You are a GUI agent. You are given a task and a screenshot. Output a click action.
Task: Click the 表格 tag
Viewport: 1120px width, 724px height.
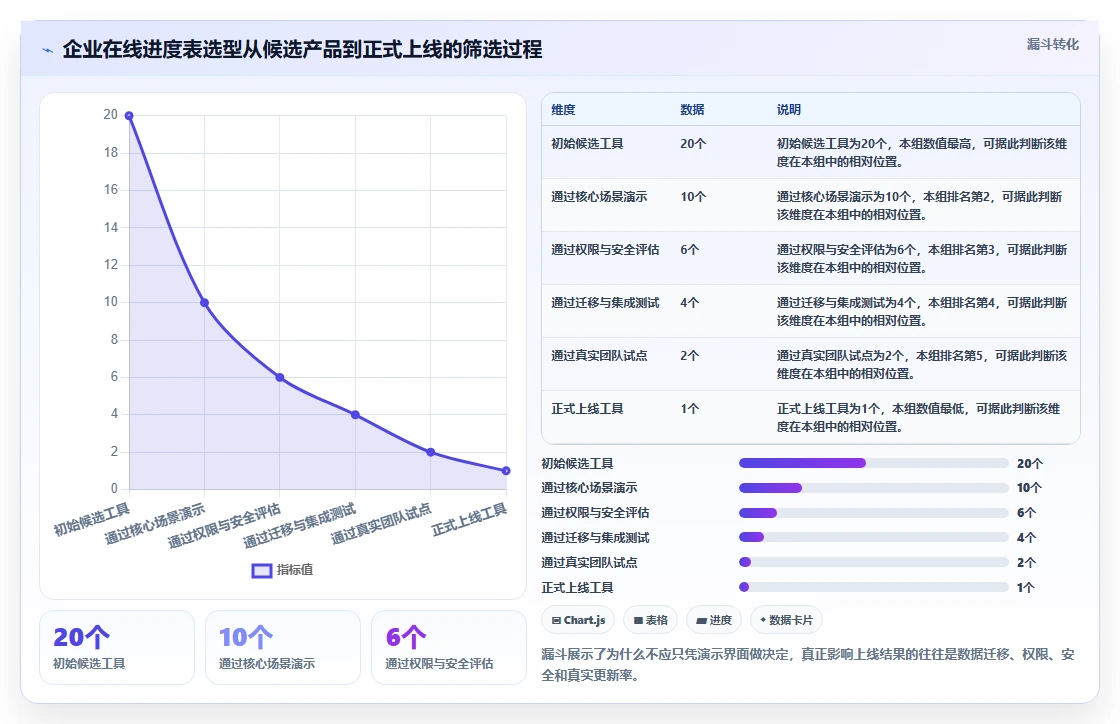651,620
